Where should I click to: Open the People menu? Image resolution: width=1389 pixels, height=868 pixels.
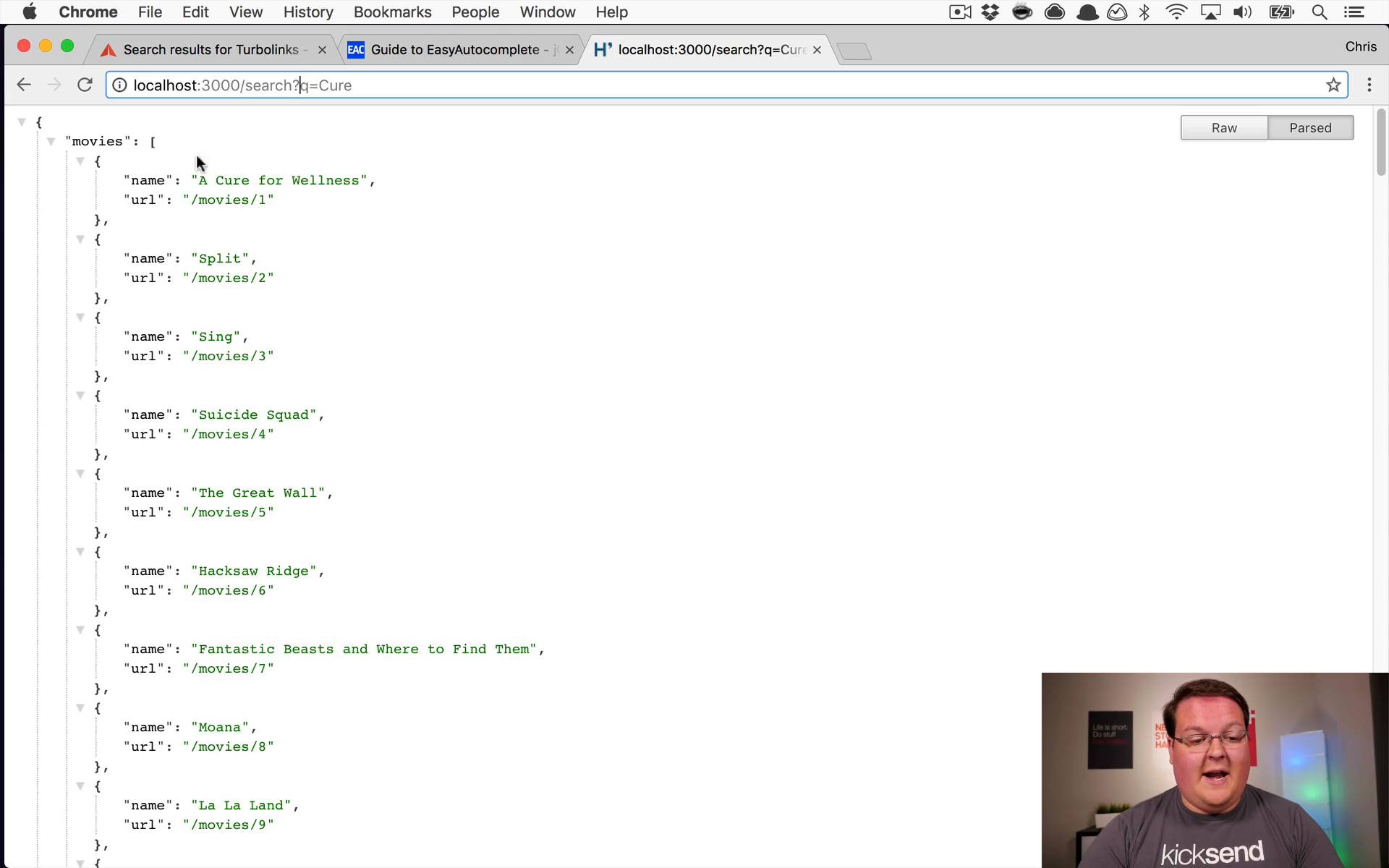pyautogui.click(x=475, y=12)
